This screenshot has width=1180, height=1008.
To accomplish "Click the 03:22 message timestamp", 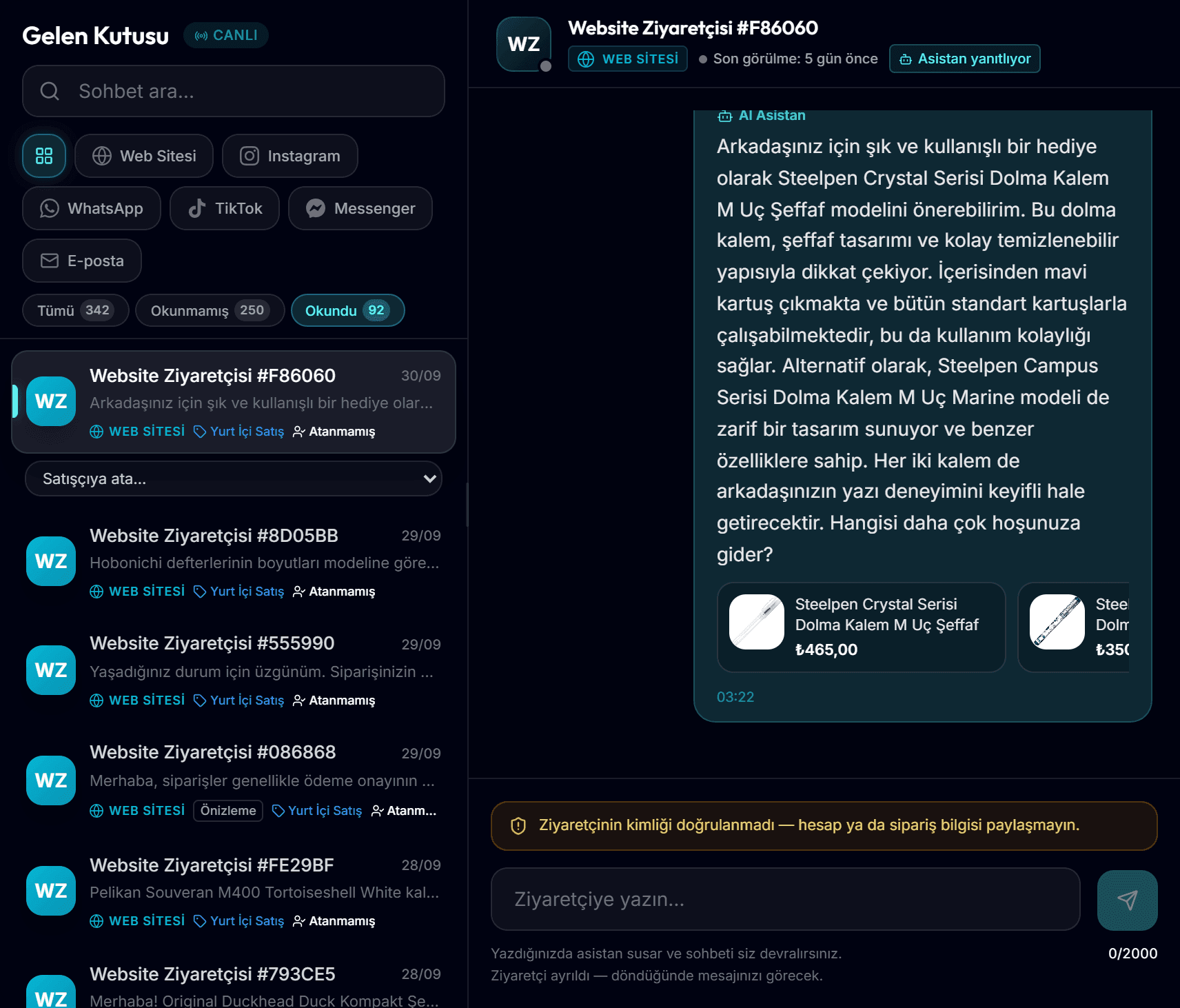I will [x=735, y=697].
